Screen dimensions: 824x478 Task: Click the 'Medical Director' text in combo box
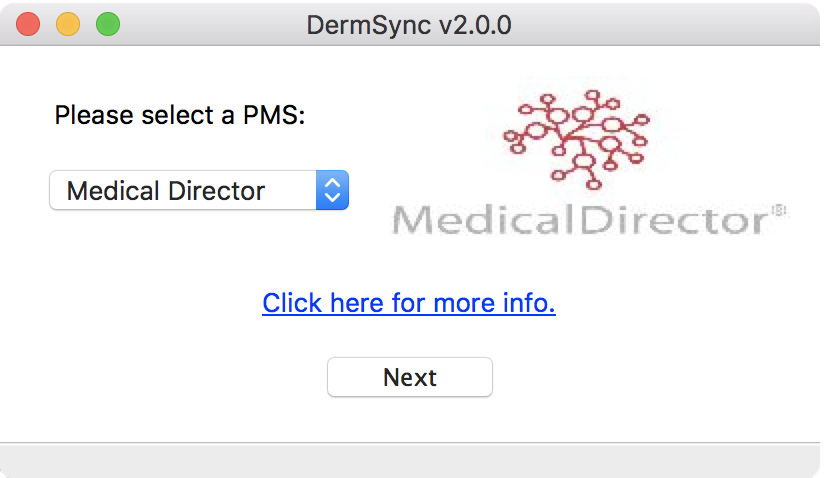point(166,190)
